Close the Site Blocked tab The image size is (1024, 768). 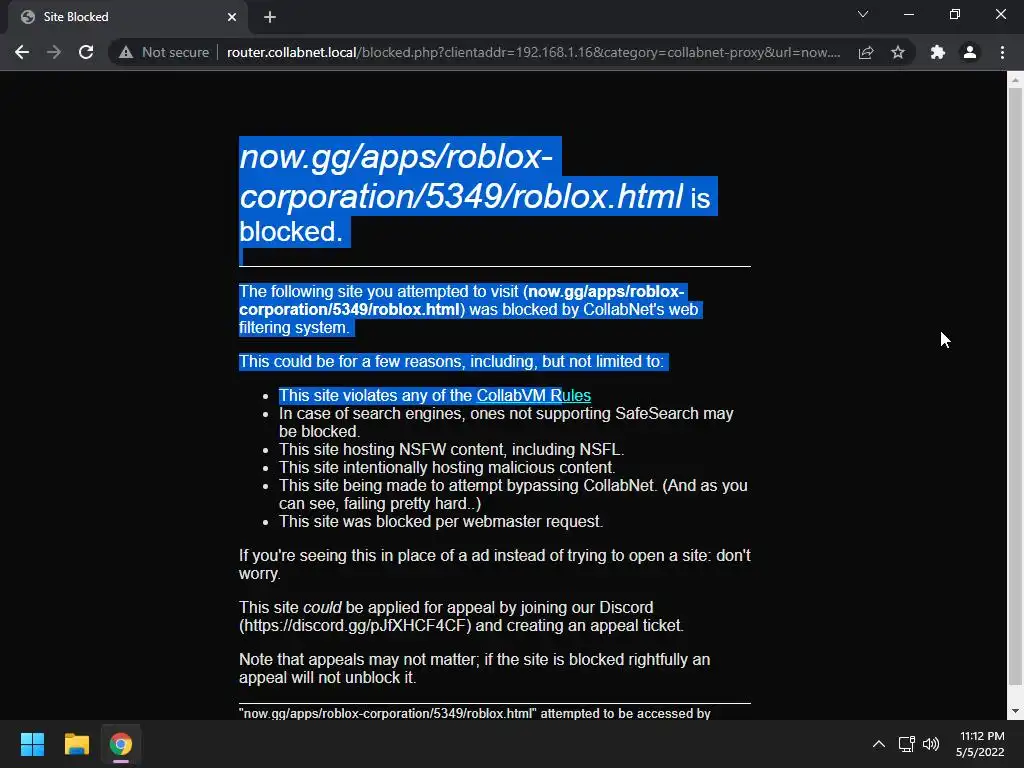point(232,17)
